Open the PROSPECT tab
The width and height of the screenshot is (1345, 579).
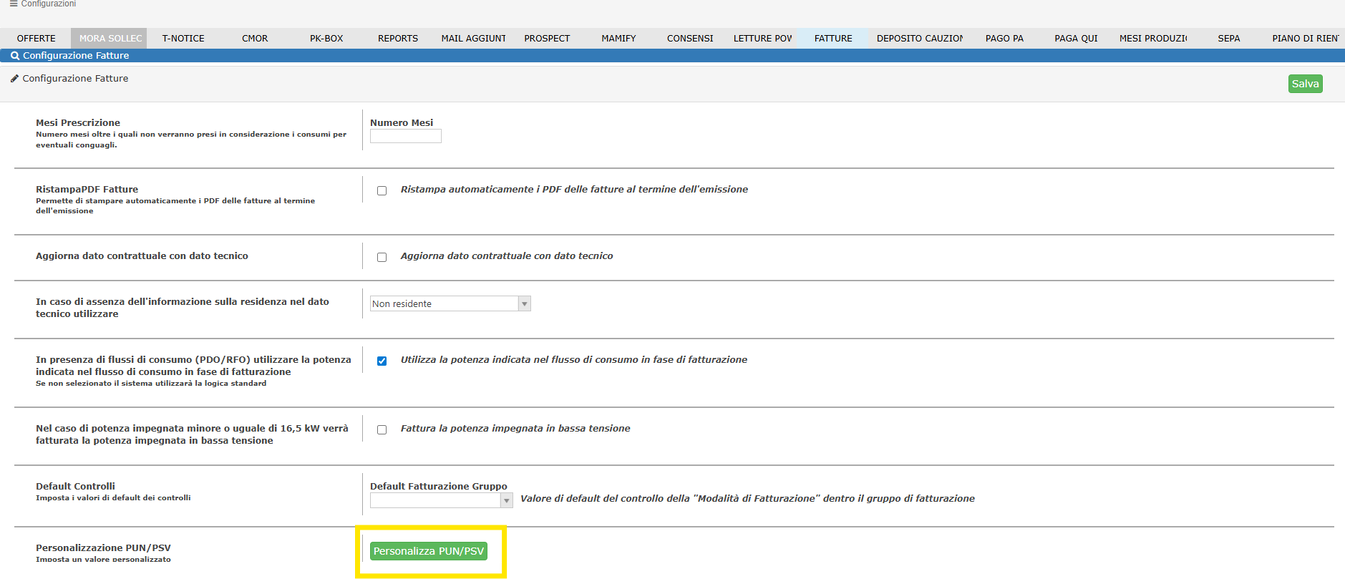[x=547, y=38]
